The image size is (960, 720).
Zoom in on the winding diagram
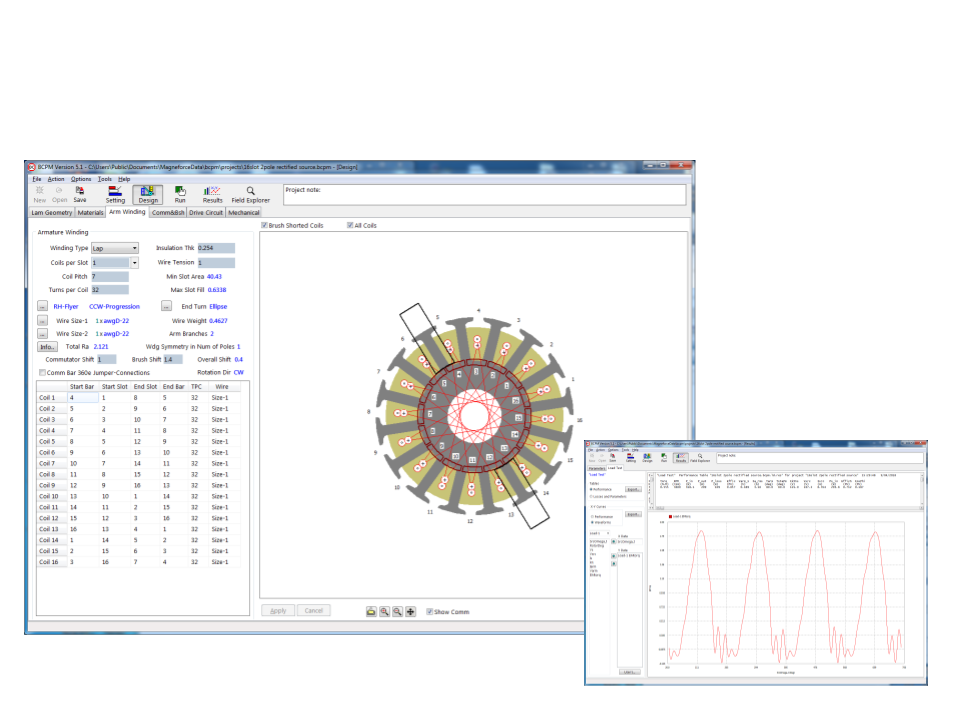(x=384, y=612)
